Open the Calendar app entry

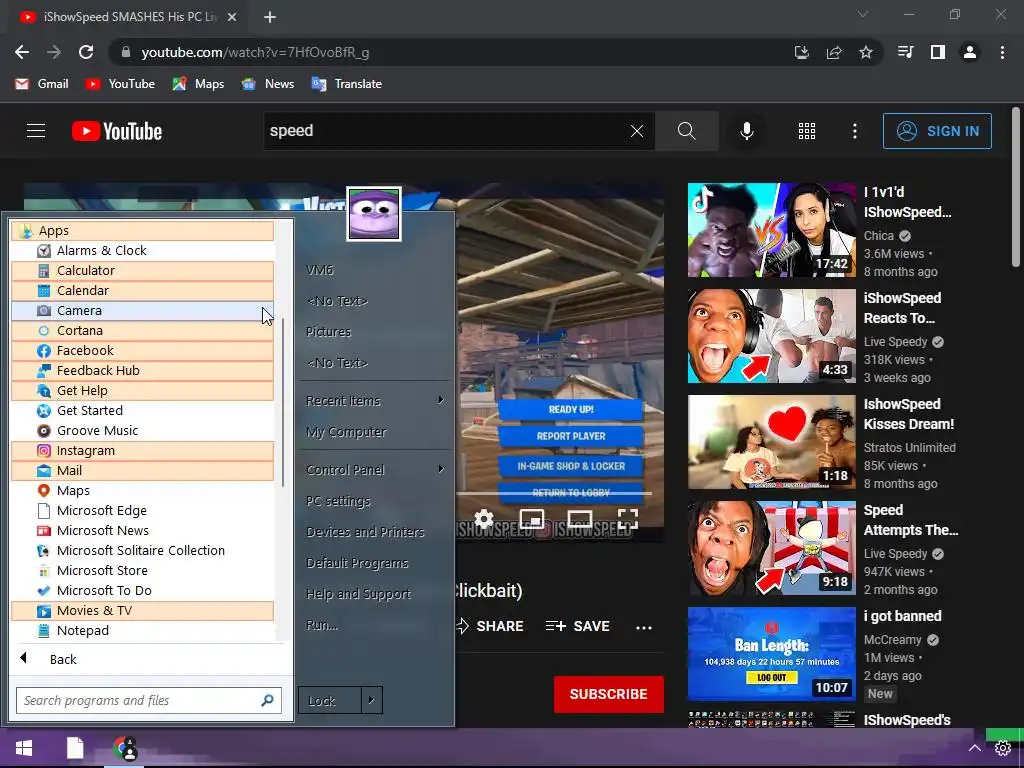pyautogui.click(x=142, y=291)
